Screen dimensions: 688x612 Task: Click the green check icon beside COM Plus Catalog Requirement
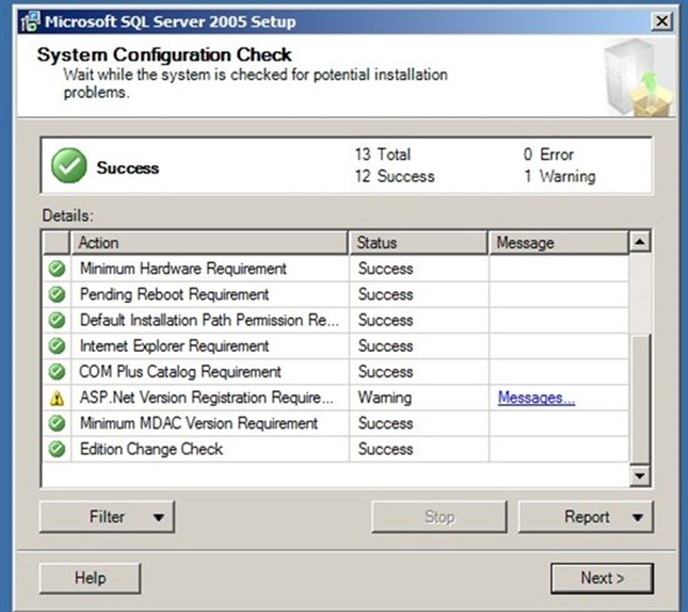pyautogui.click(x=57, y=372)
